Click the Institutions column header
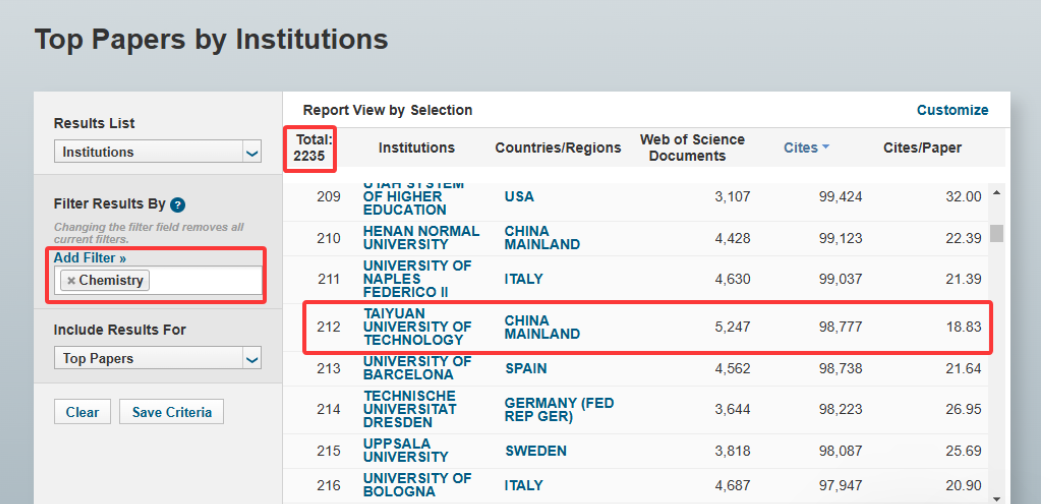 tap(417, 148)
